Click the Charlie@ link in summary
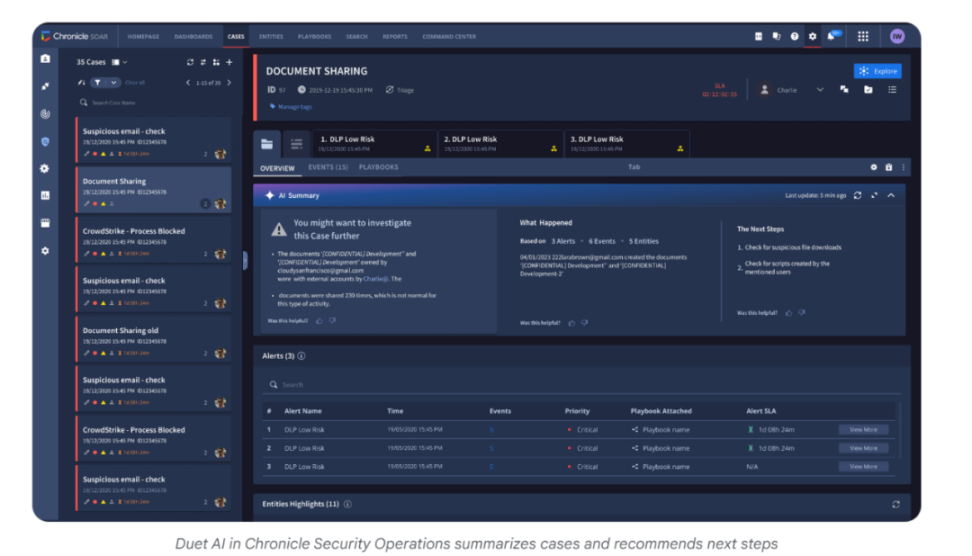Image resolution: width=972 pixels, height=556 pixels. click(x=376, y=279)
